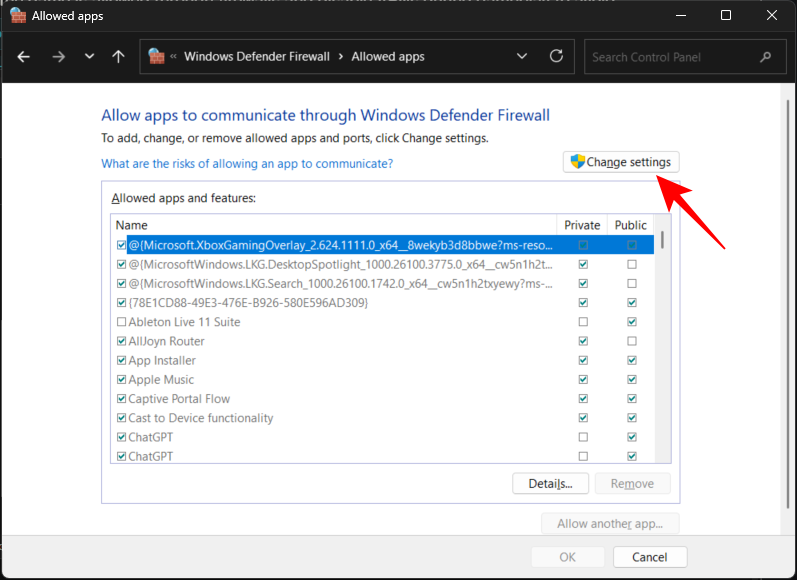Open recent locations chevron dropdown
The width and height of the screenshot is (797, 580).
tap(90, 57)
